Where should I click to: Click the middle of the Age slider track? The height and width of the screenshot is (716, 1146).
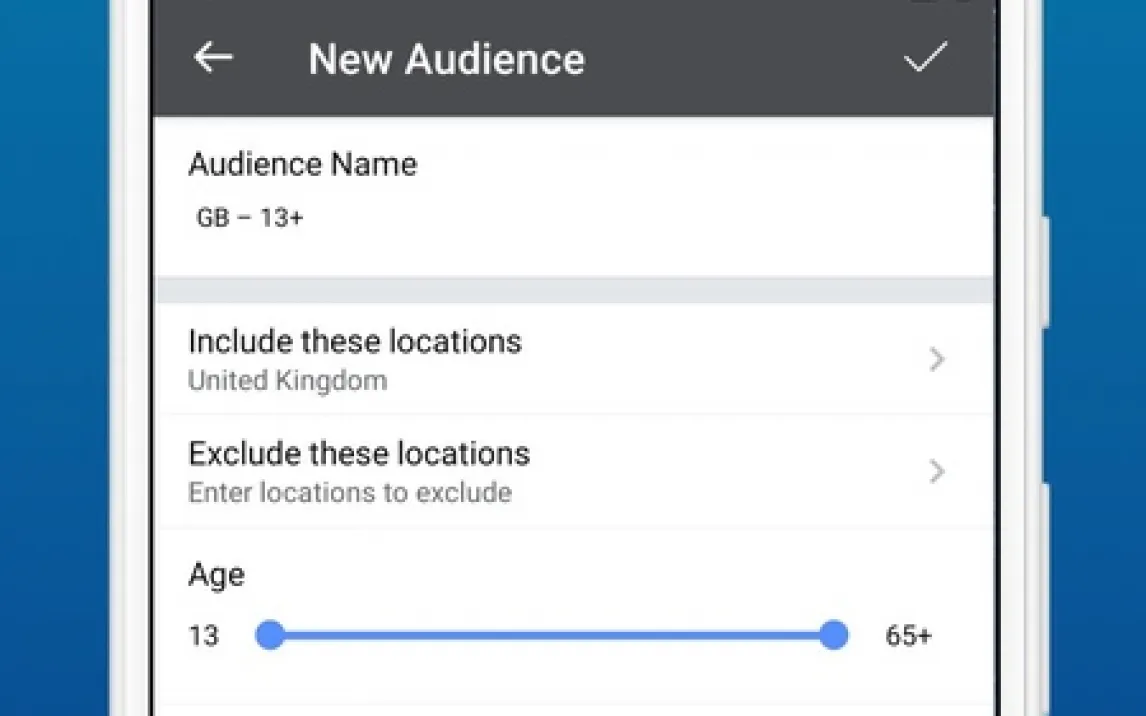[x=551, y=635]
